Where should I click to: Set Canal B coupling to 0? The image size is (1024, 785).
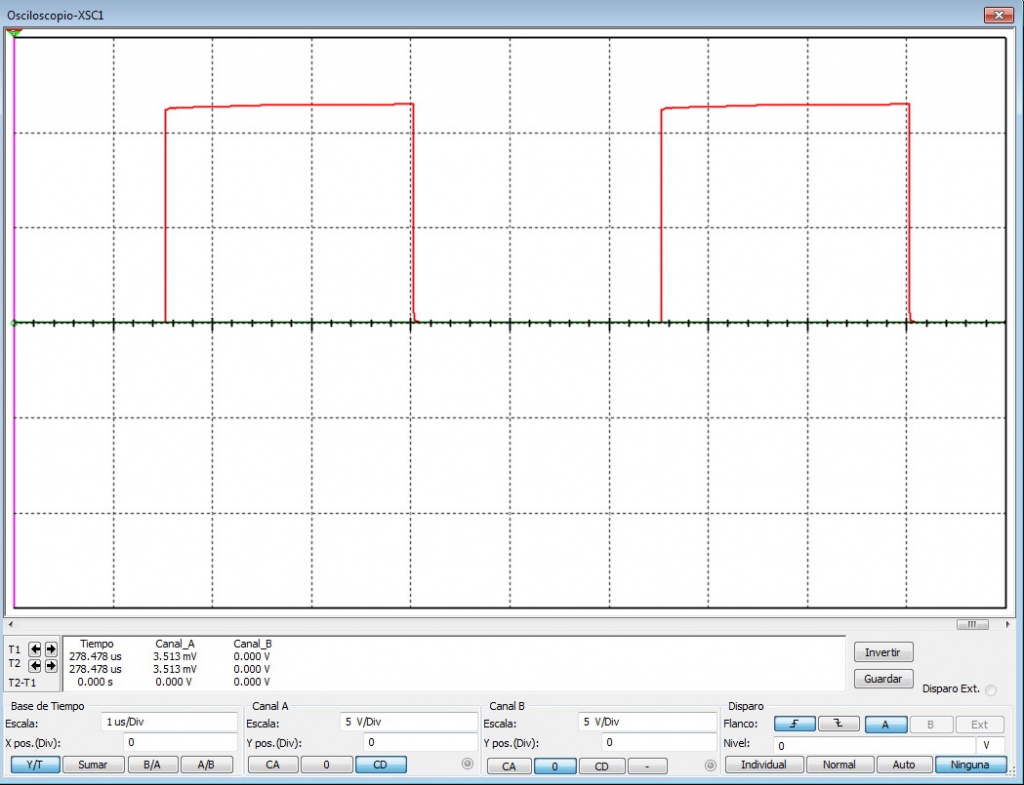point(555,766)
